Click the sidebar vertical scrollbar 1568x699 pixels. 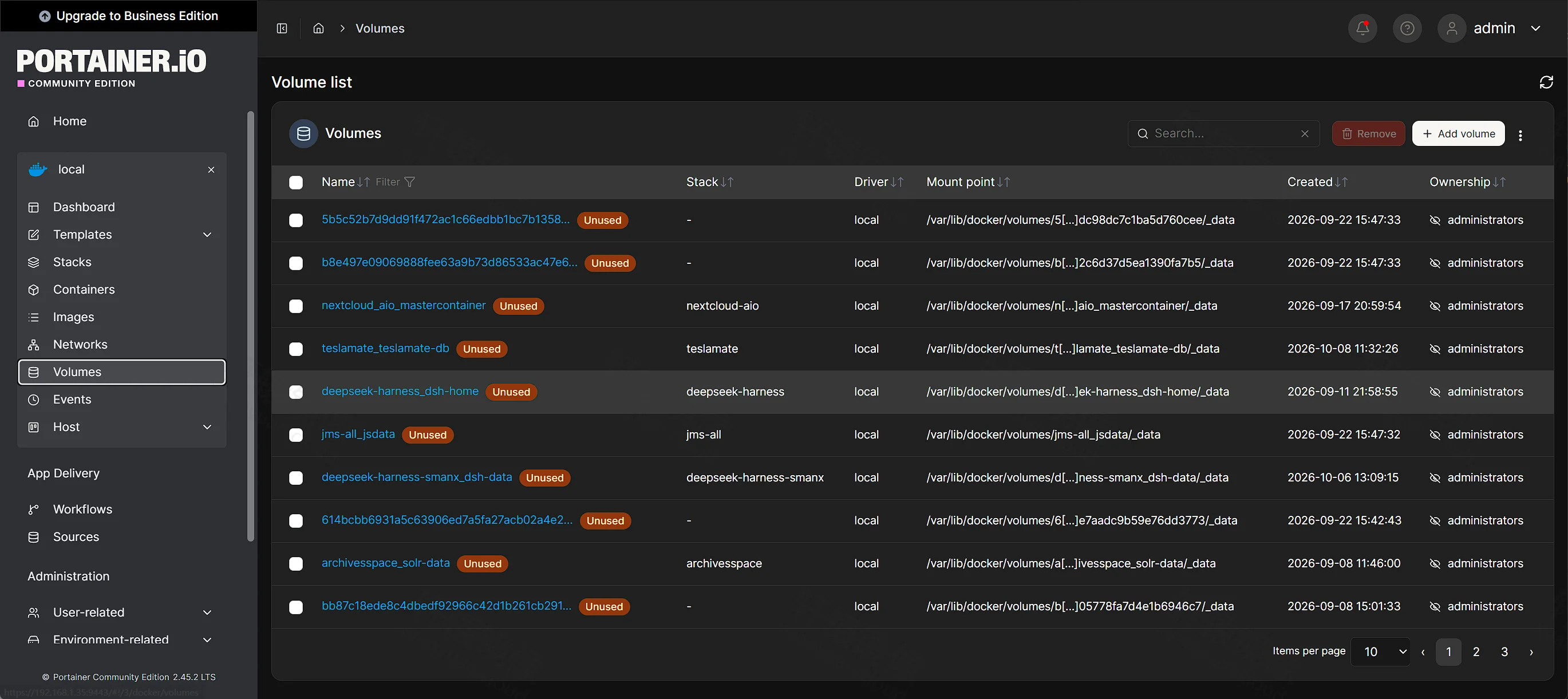click(x=250, y=326)
